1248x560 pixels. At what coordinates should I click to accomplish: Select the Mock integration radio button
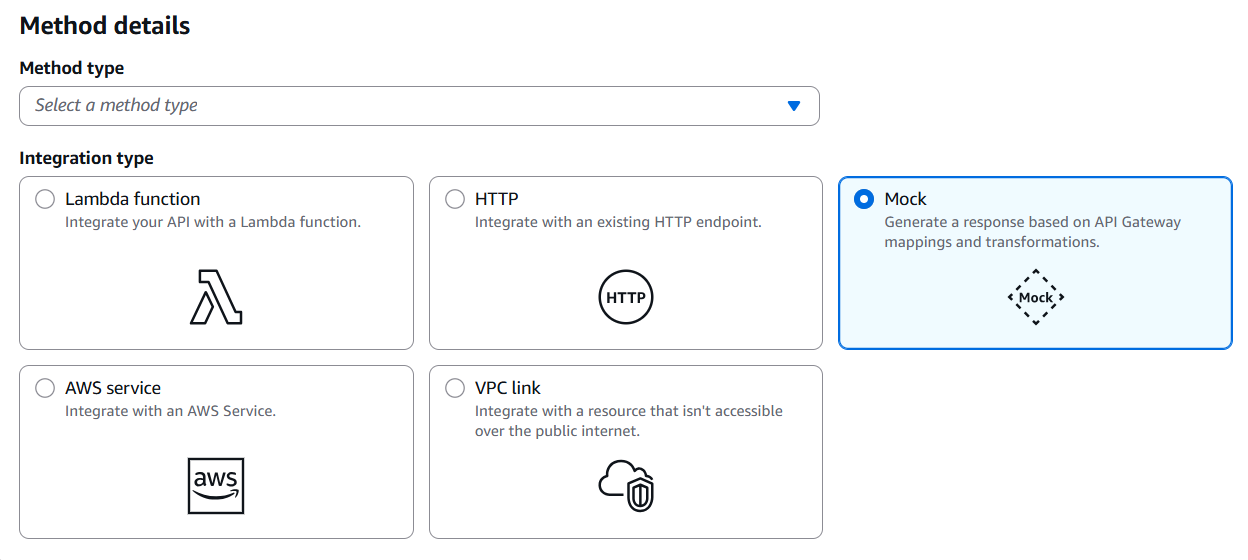864,199
